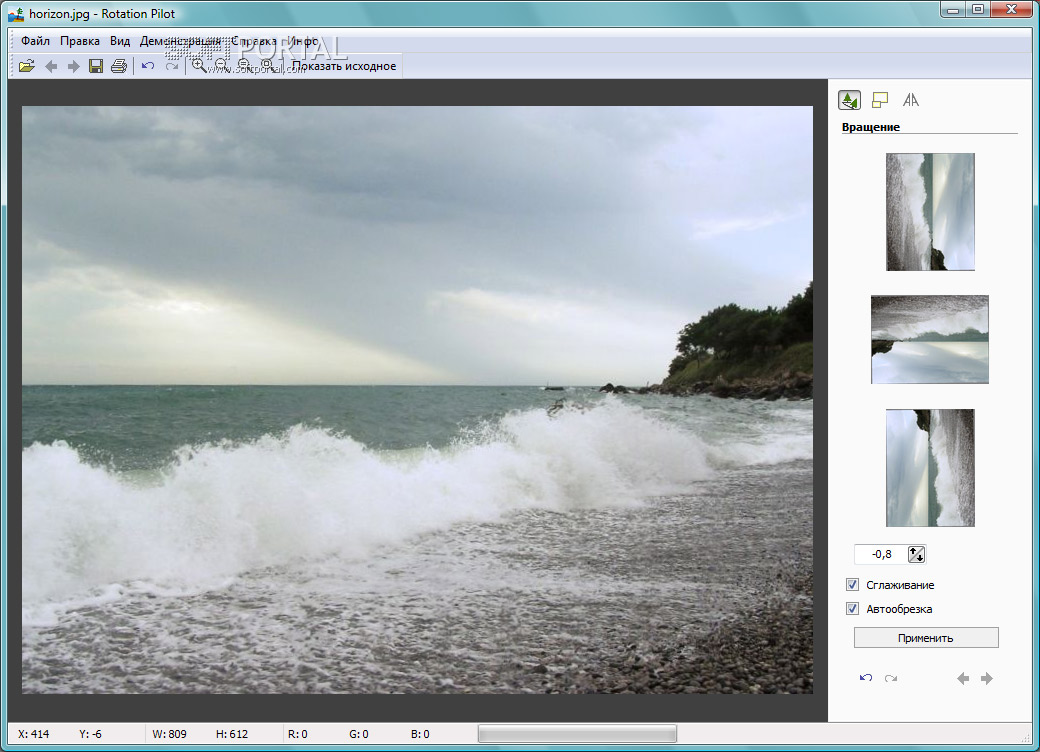1040x752 pixels.
Task: Redo action in the top toolbar
Action: [172, 66]
